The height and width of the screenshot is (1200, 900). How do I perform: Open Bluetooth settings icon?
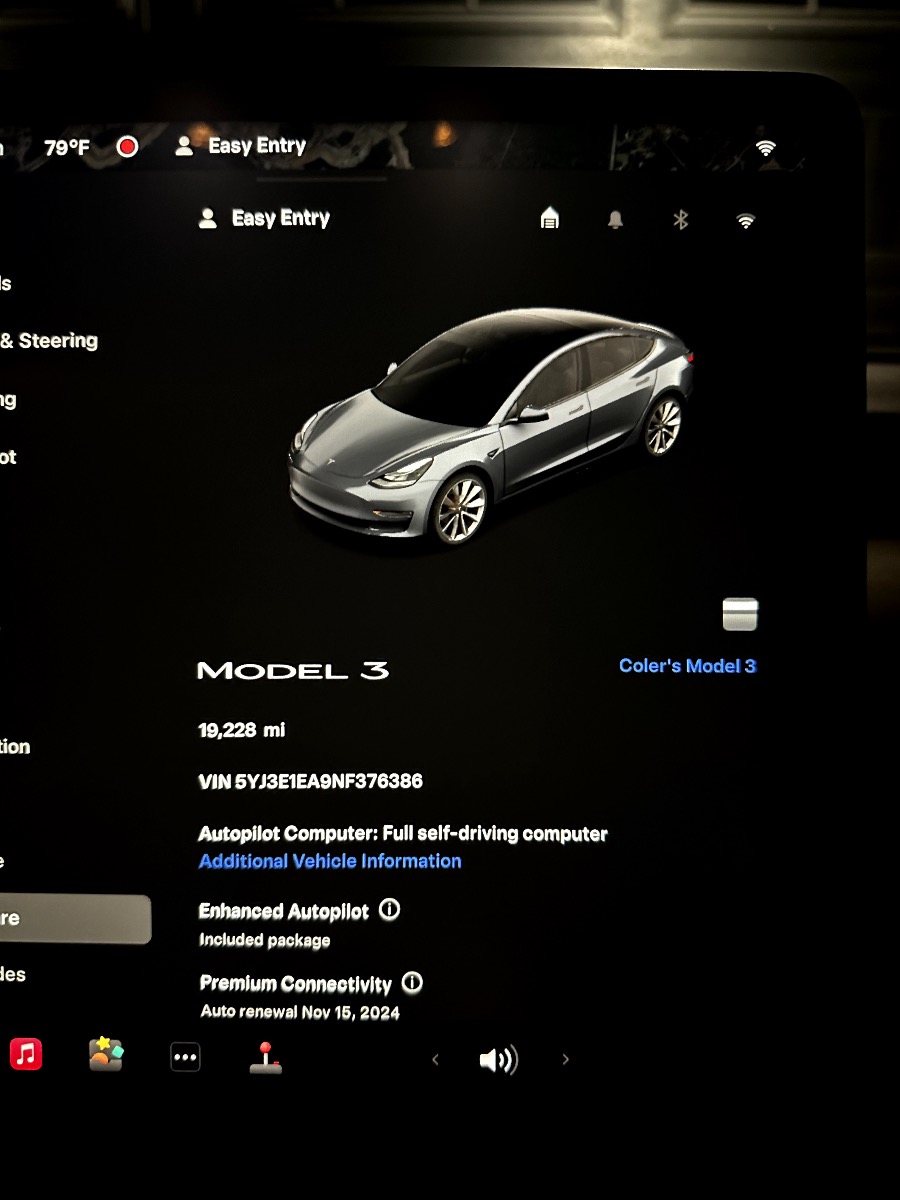pos(681,220)
